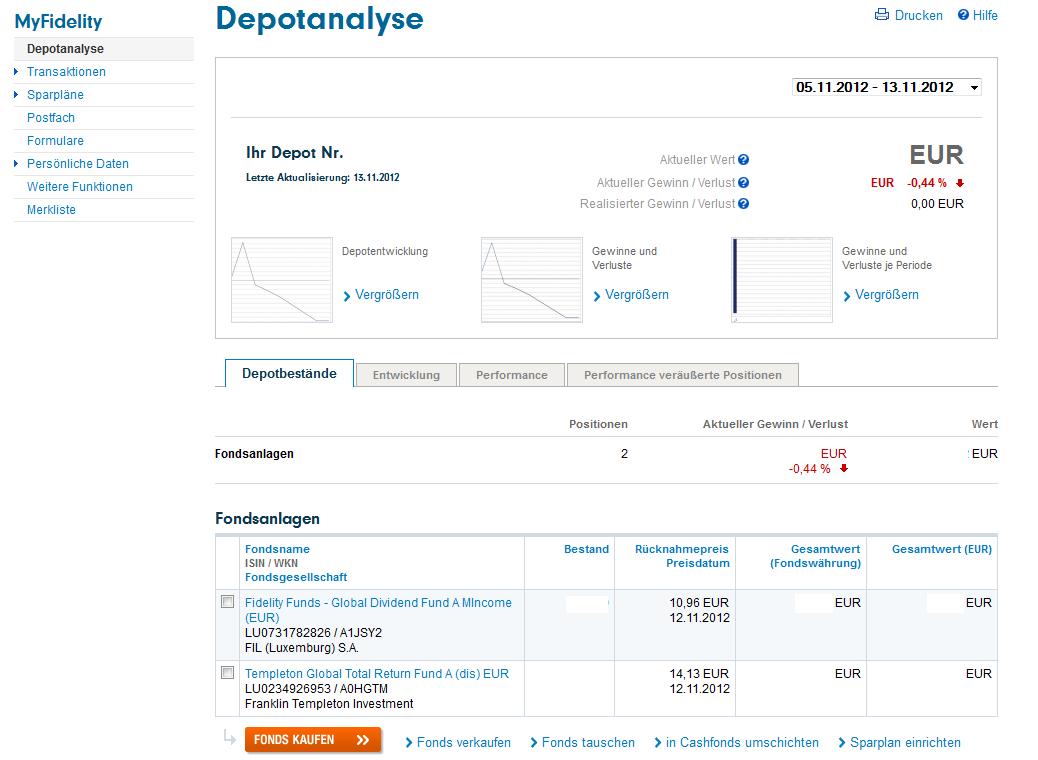Click the Fonds tauschen link
Viewport: 1038px width, 760px height.
[x=588, y=743]
